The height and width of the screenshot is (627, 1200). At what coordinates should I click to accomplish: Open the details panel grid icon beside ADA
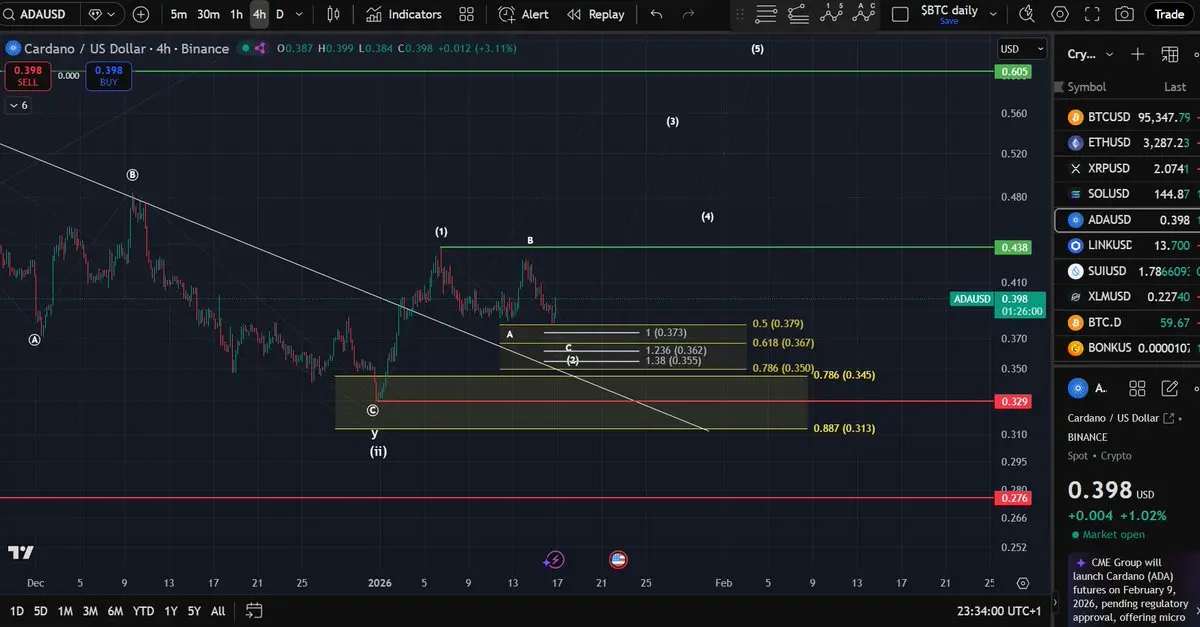click(x=1137, y=388)
